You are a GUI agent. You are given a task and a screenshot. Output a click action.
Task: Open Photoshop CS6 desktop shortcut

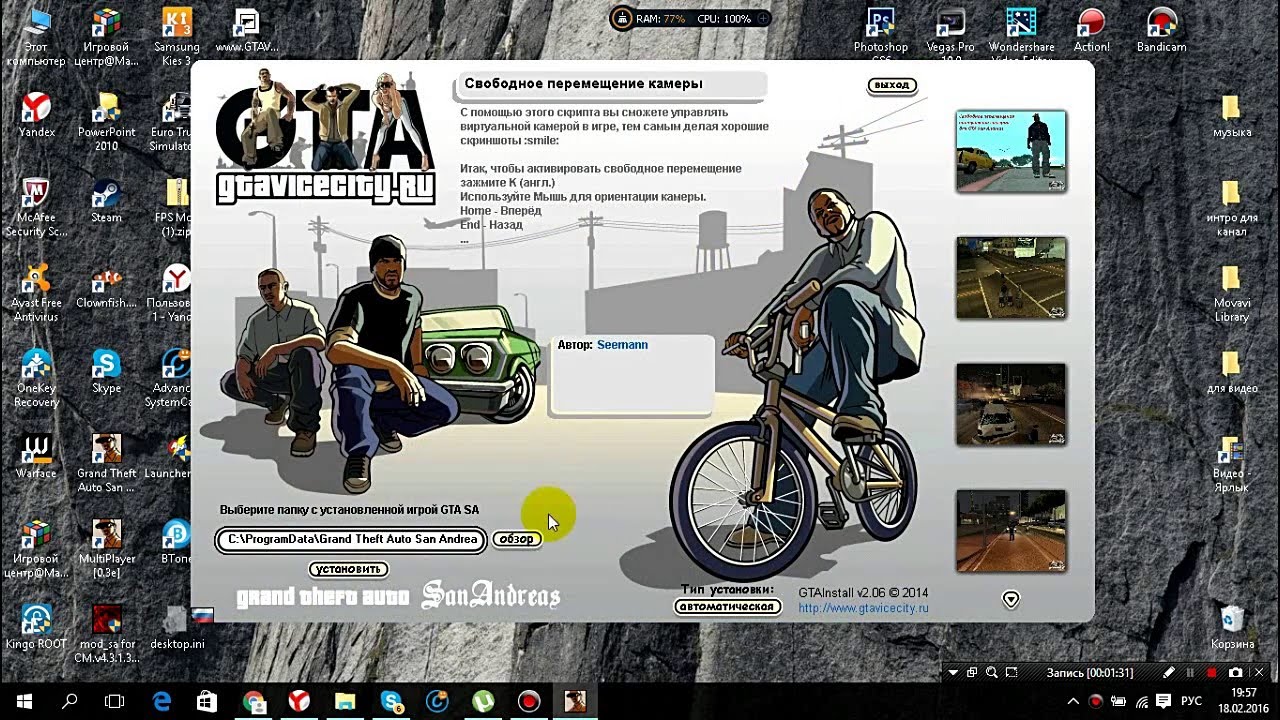tap(881, 35)
